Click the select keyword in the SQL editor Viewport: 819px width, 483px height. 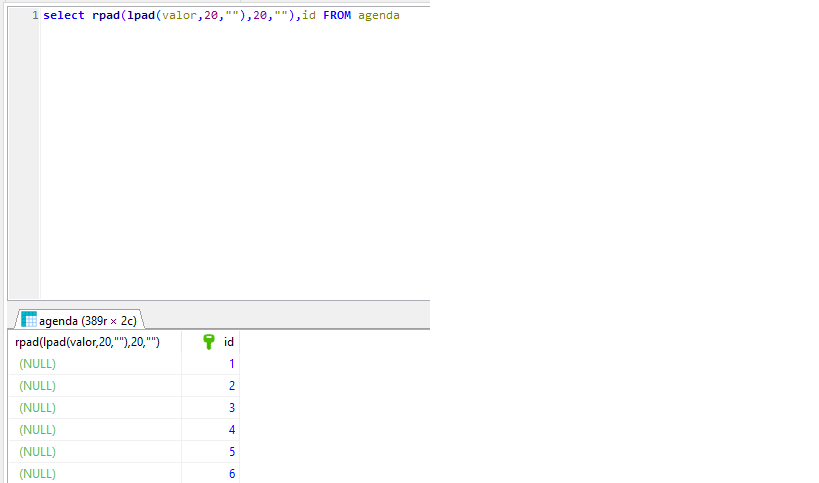click(64, 16)
